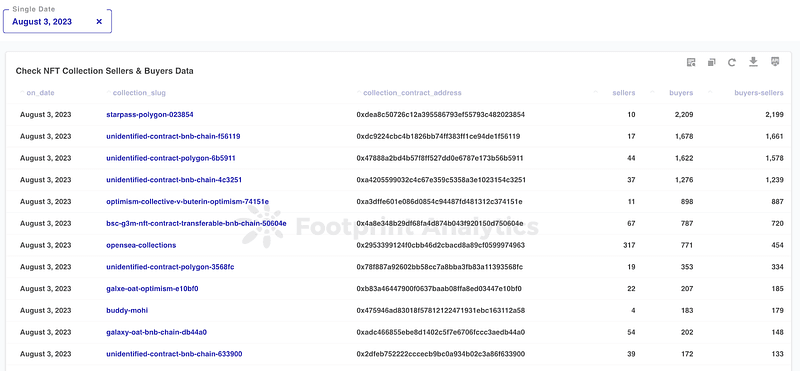Screen dimensions: 800x371
Task: Open galxe-oat-optimism-e10bf0 collection link
Action: pos(153,289)
